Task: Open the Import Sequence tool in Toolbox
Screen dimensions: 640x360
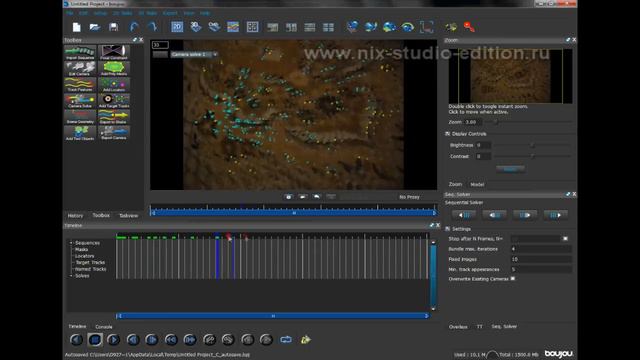Action: (80, 53)
